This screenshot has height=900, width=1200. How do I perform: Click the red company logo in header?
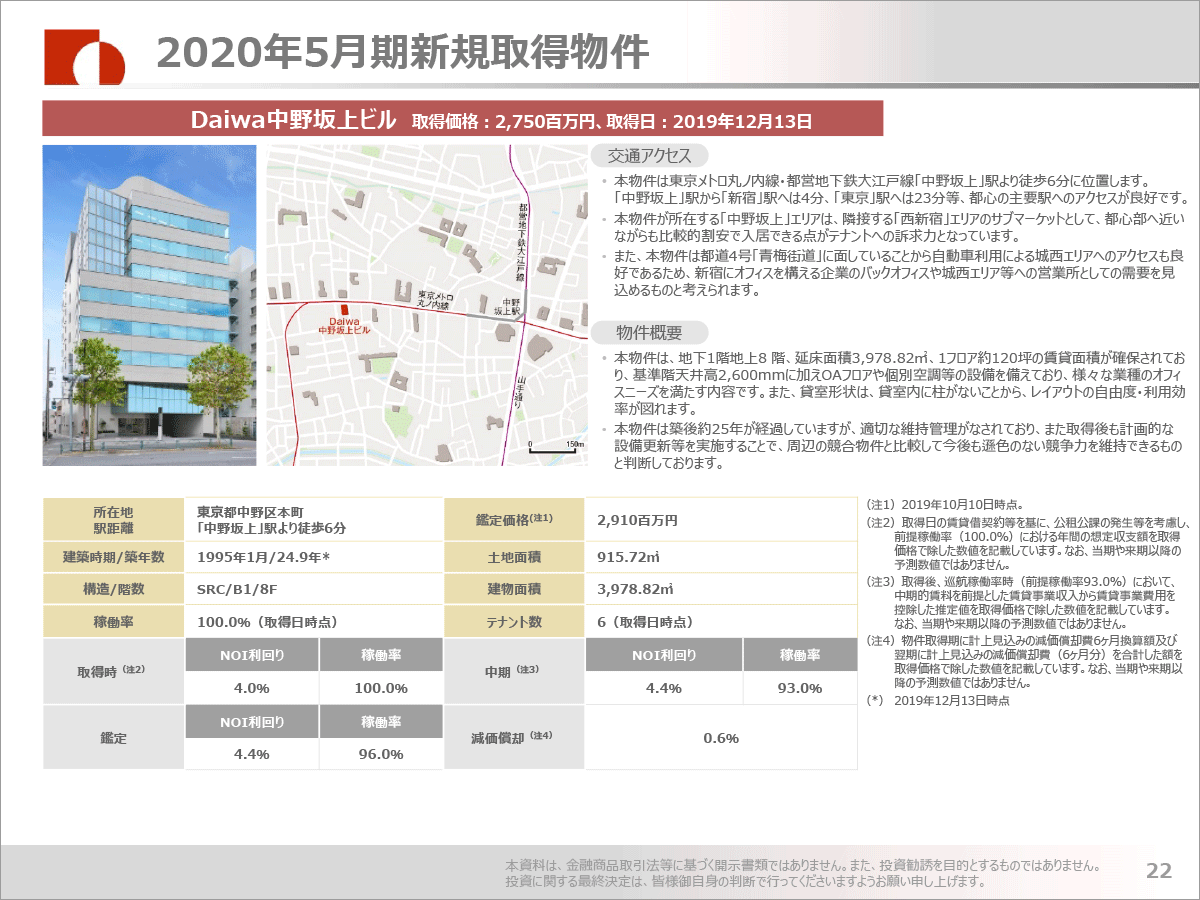coord(84,57)
